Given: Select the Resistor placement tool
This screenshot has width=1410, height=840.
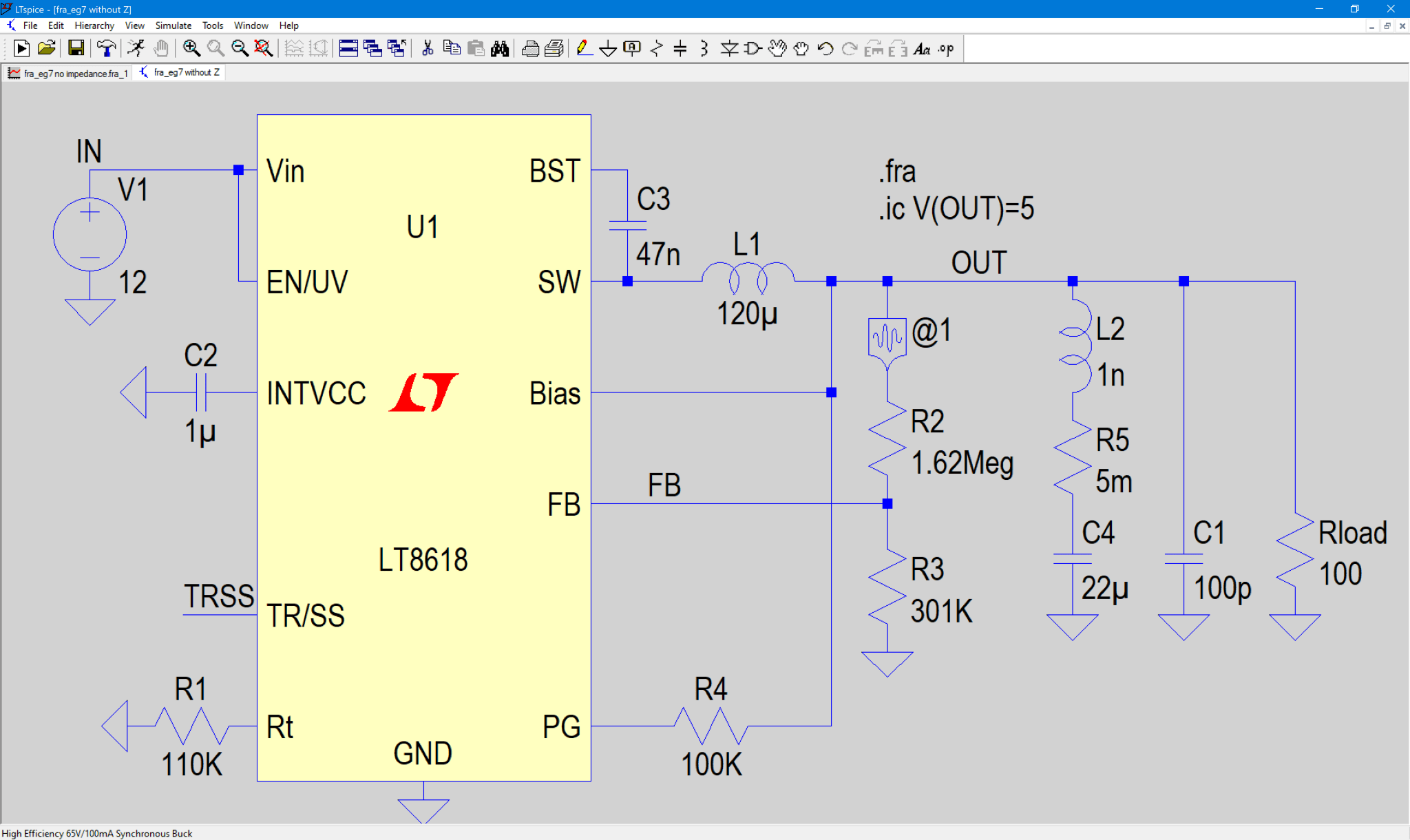Looking at the screenshot, I should coord(656,48).
